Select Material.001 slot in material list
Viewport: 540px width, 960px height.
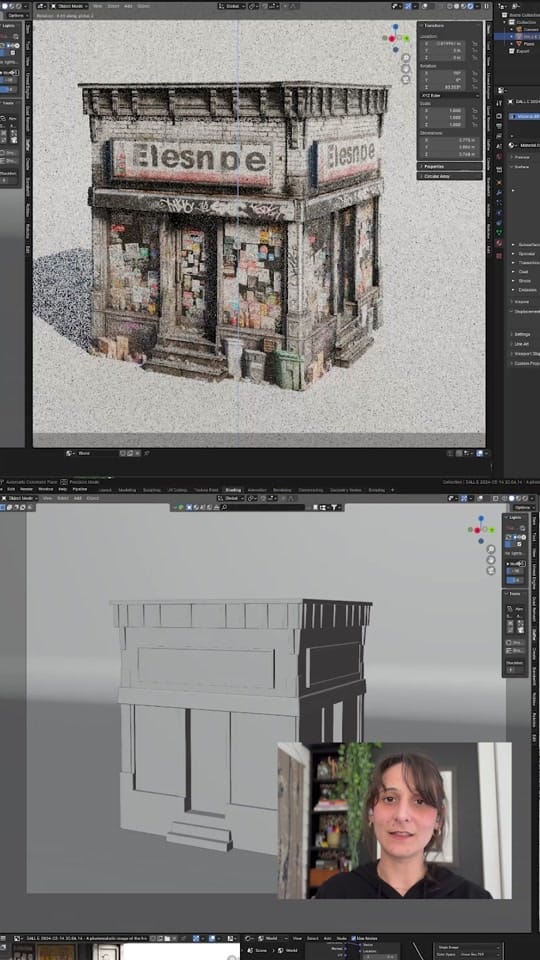525,116
